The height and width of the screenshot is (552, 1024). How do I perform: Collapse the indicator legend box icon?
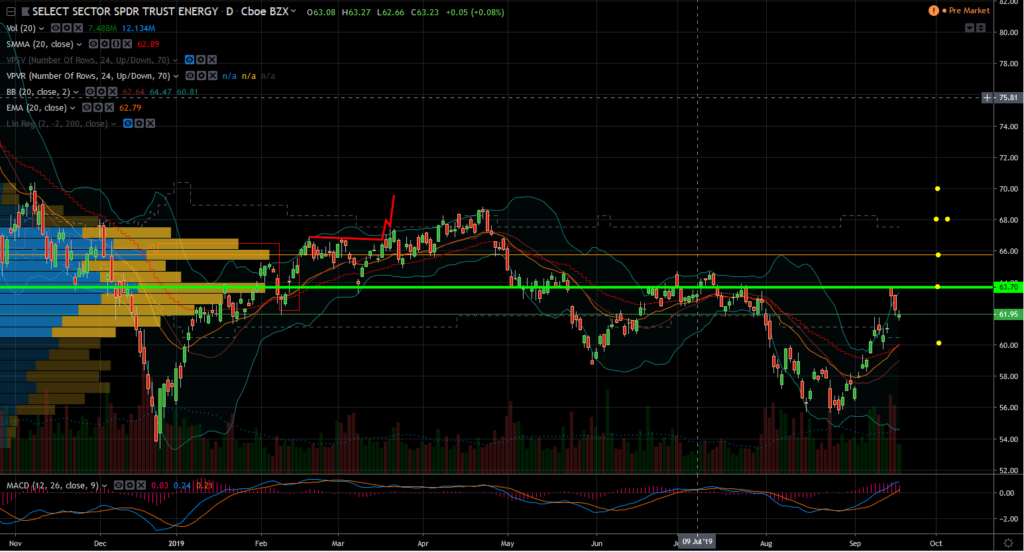coord(10,12)
